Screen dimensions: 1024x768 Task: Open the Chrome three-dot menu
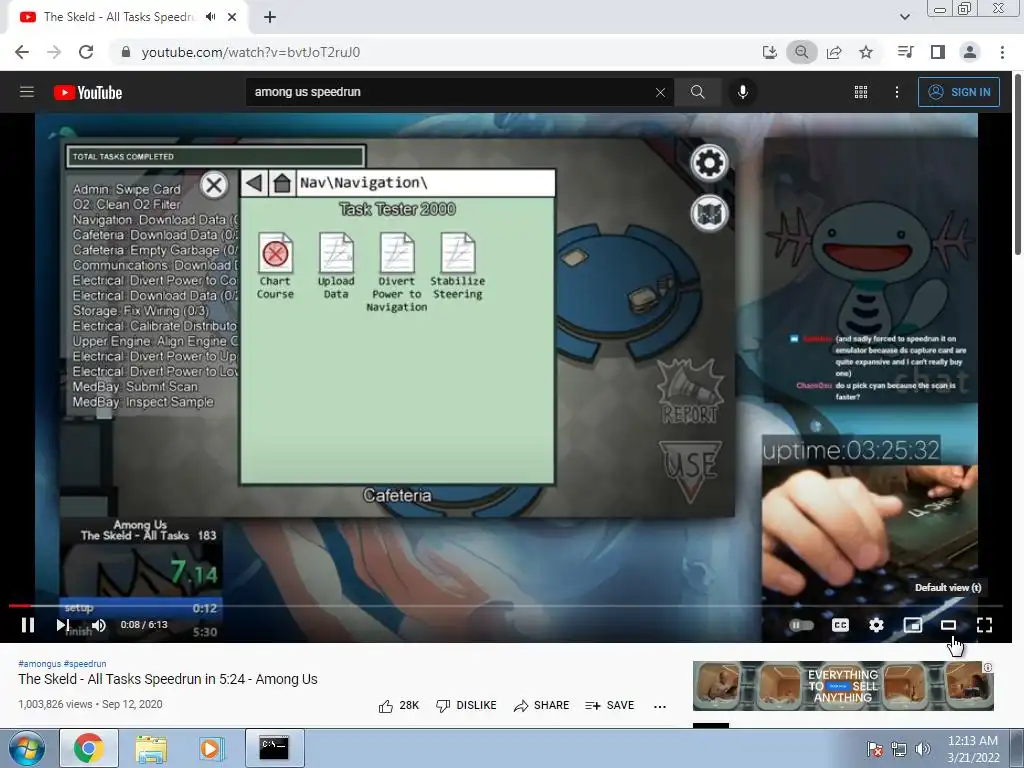[1002, 52]
